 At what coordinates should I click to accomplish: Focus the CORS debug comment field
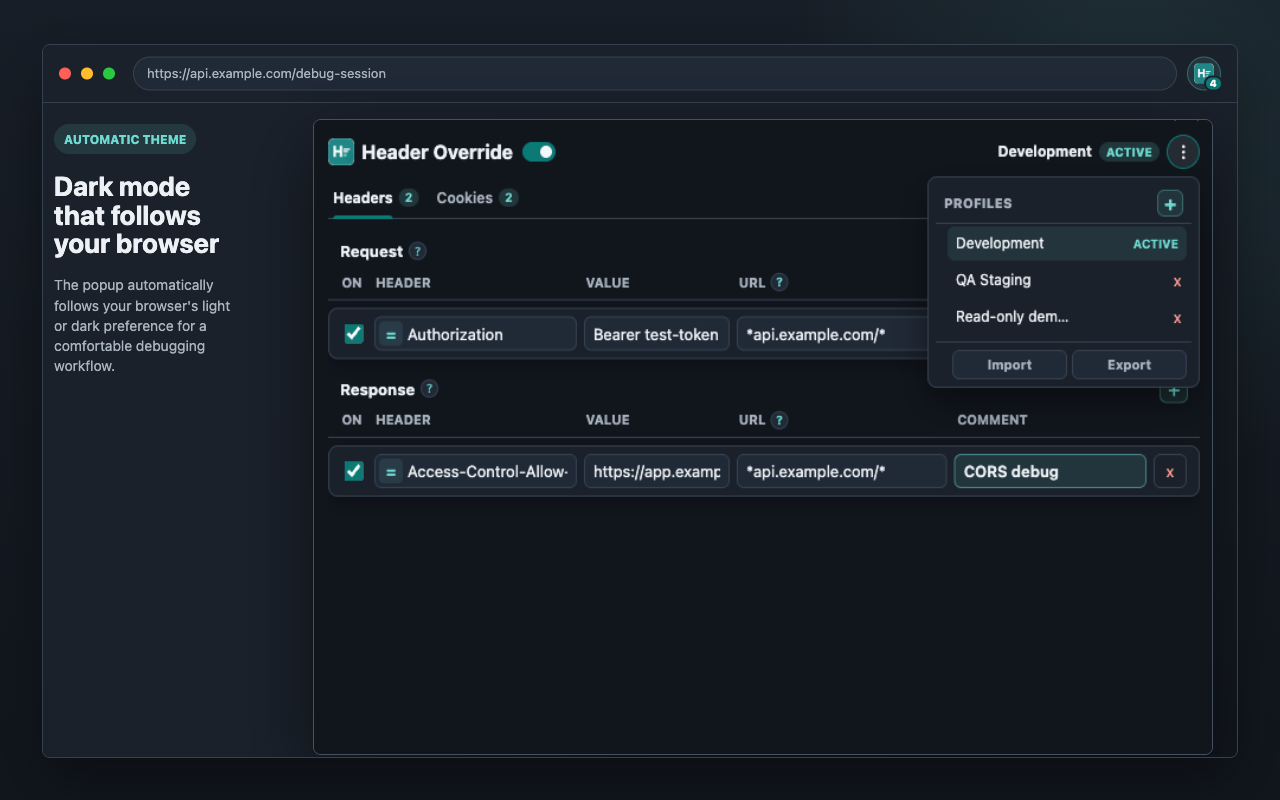[1050, 471]
